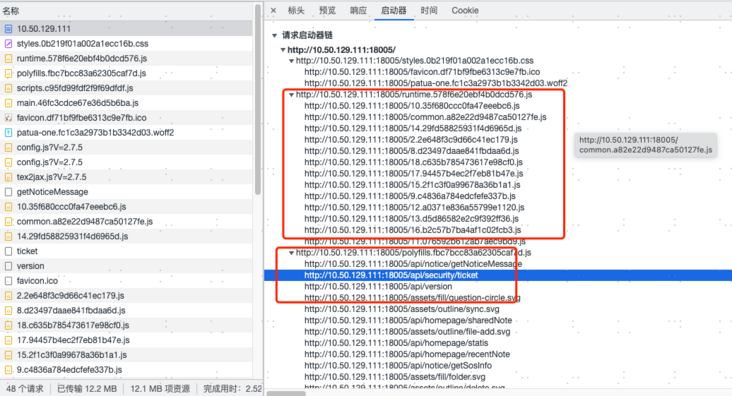Screen dimensions: 732x396
Task: Select the 启动器 tab
Action: point(394,10)
